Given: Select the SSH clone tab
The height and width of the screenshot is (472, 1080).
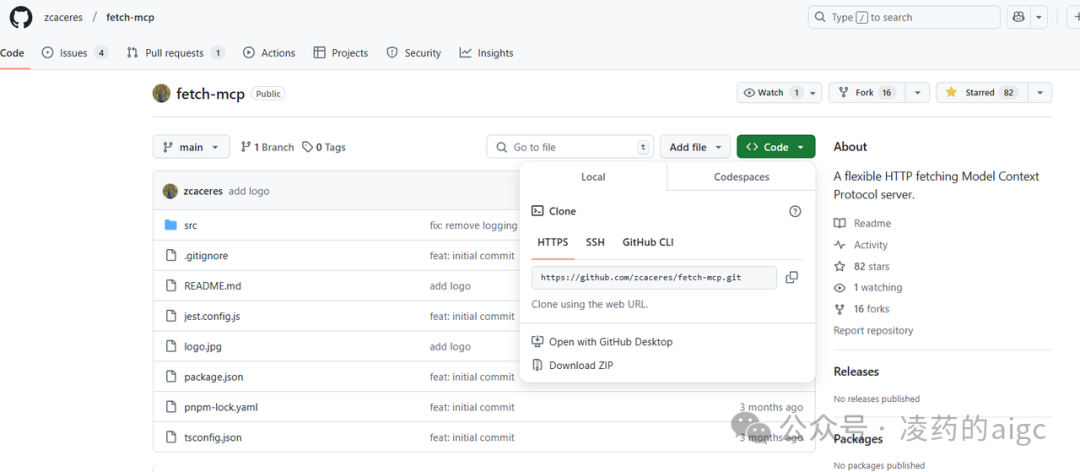Looking at the screenshot, I should coord(595,242).
